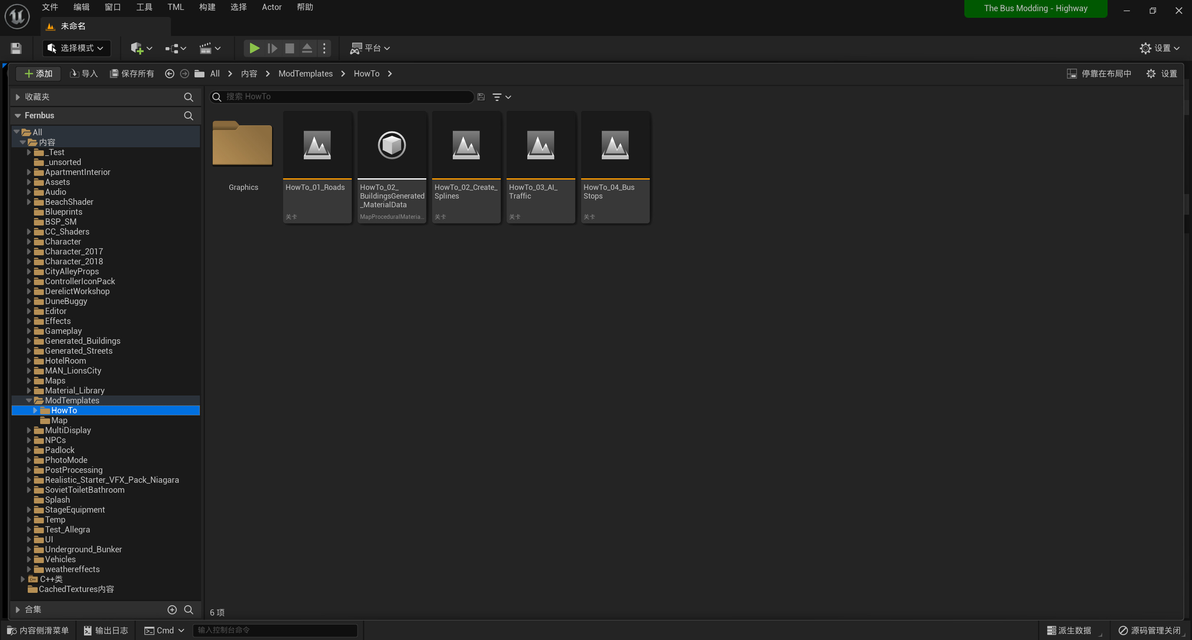The width and height of the screenshot is (1192, 640).
Task: Click the skip frame playback button
Action: [272, 48]
